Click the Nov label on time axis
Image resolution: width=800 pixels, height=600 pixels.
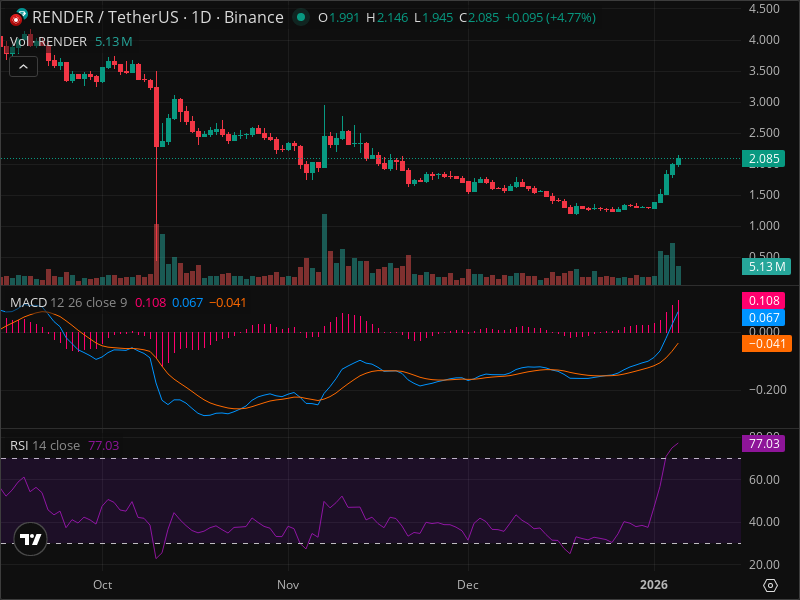(288, 585)
